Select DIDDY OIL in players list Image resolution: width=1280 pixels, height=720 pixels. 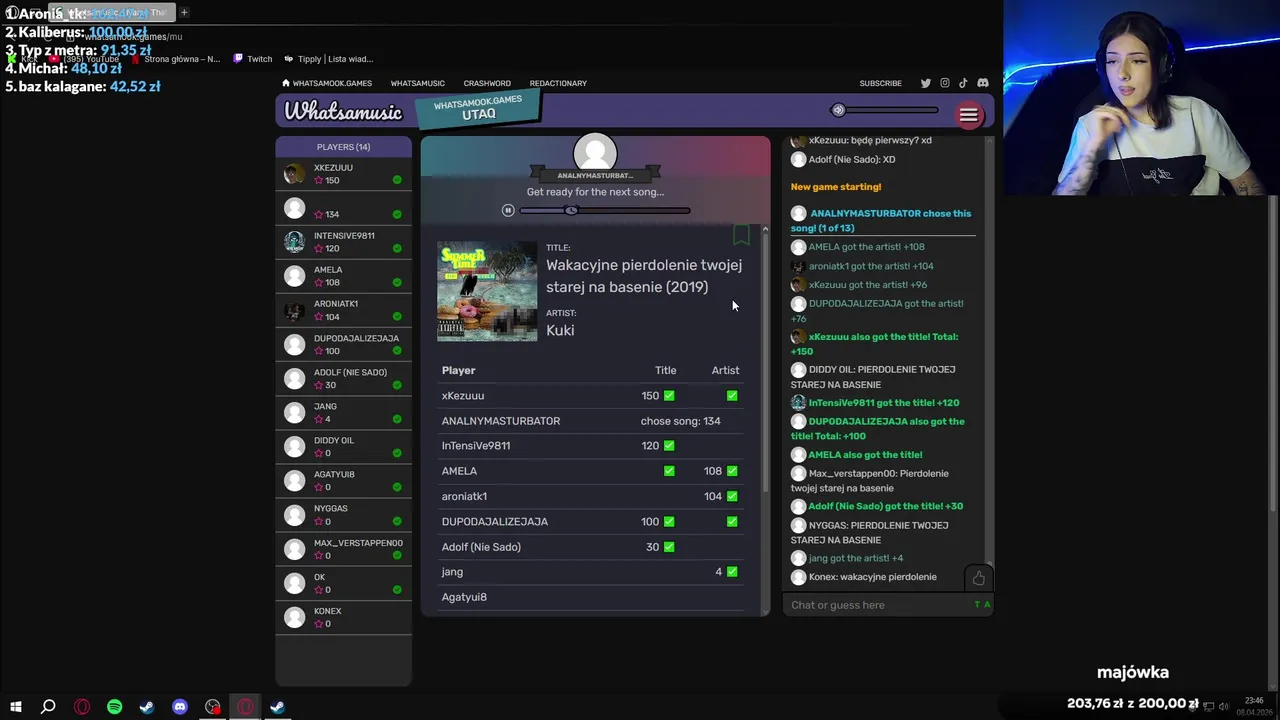343,446
